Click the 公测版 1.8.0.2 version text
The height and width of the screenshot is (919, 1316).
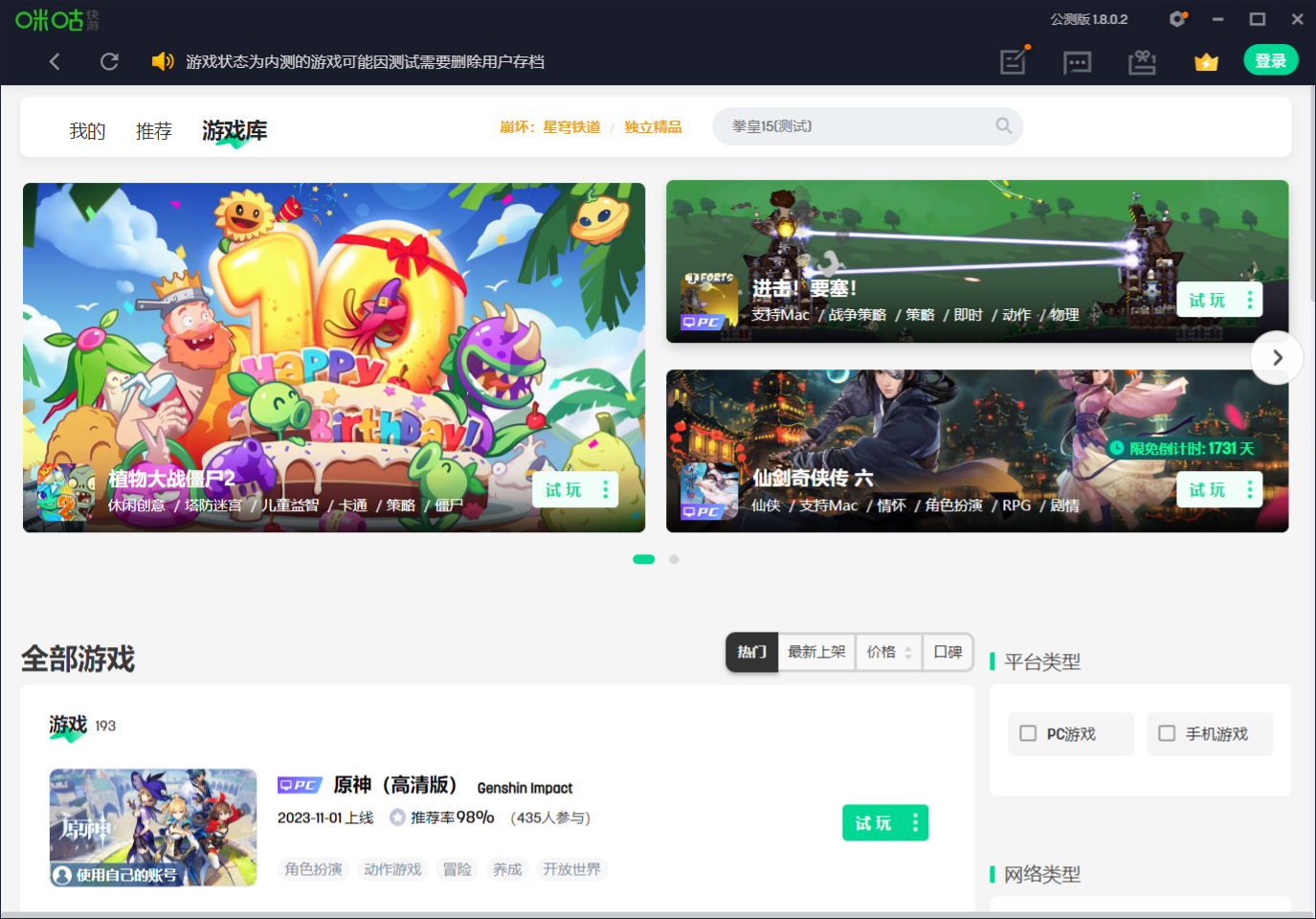coord(1088,19)
